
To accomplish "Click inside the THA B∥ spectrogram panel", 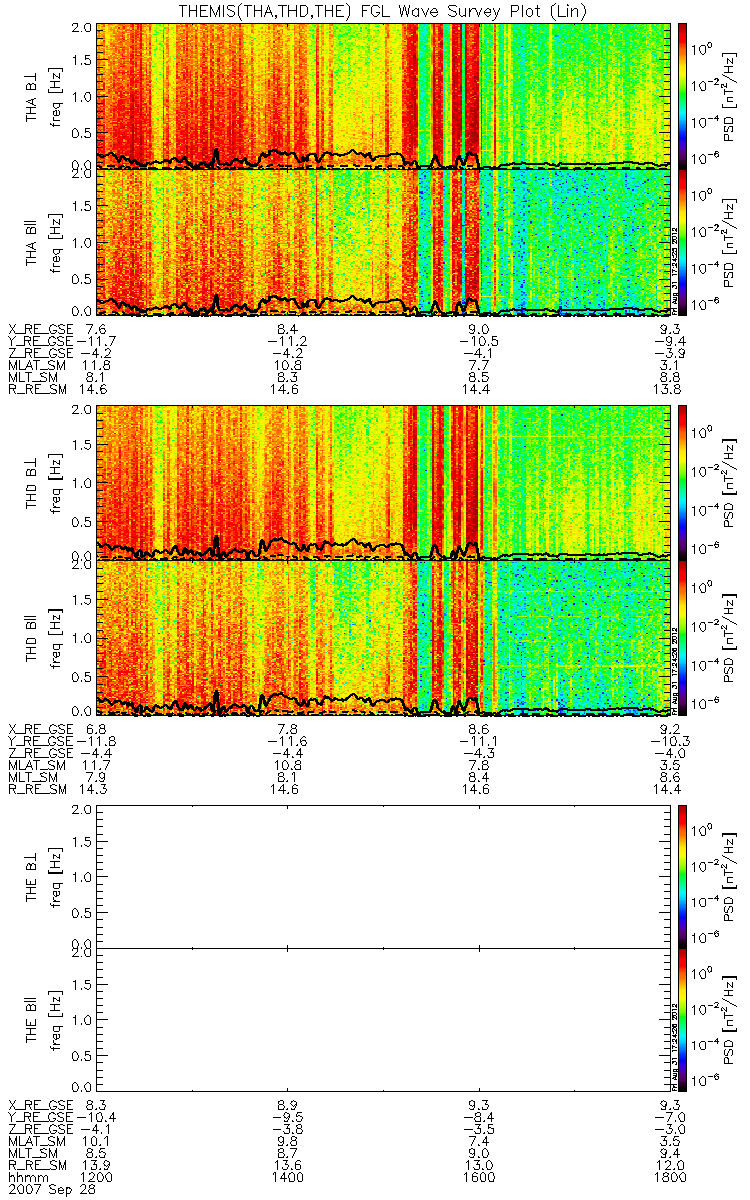I will pos(383,242).
